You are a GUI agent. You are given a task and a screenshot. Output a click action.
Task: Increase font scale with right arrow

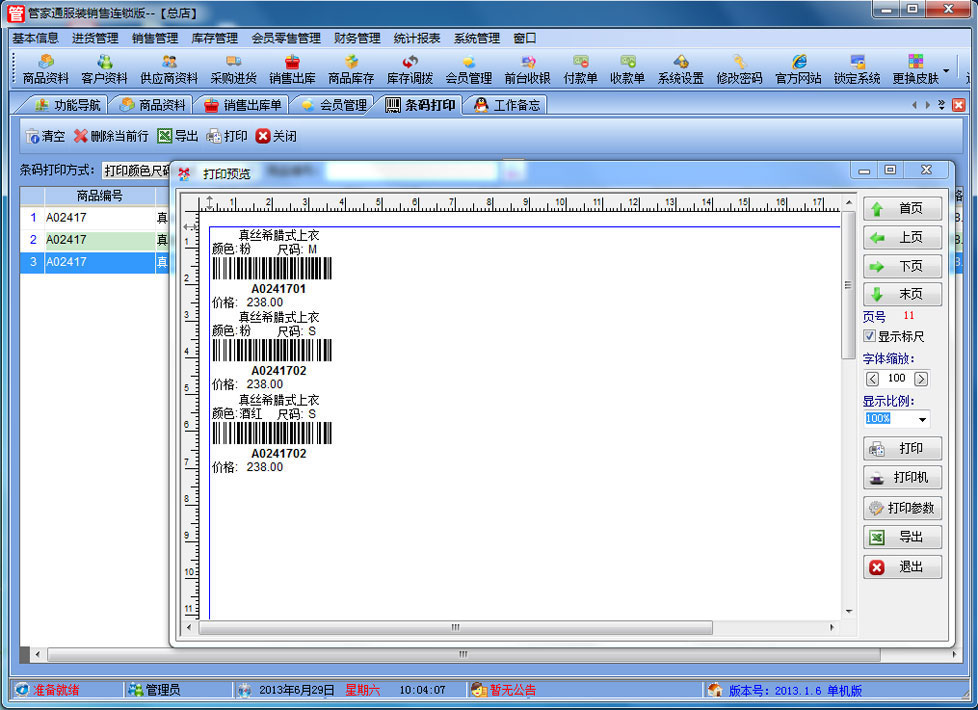click(x=921, y=379)
